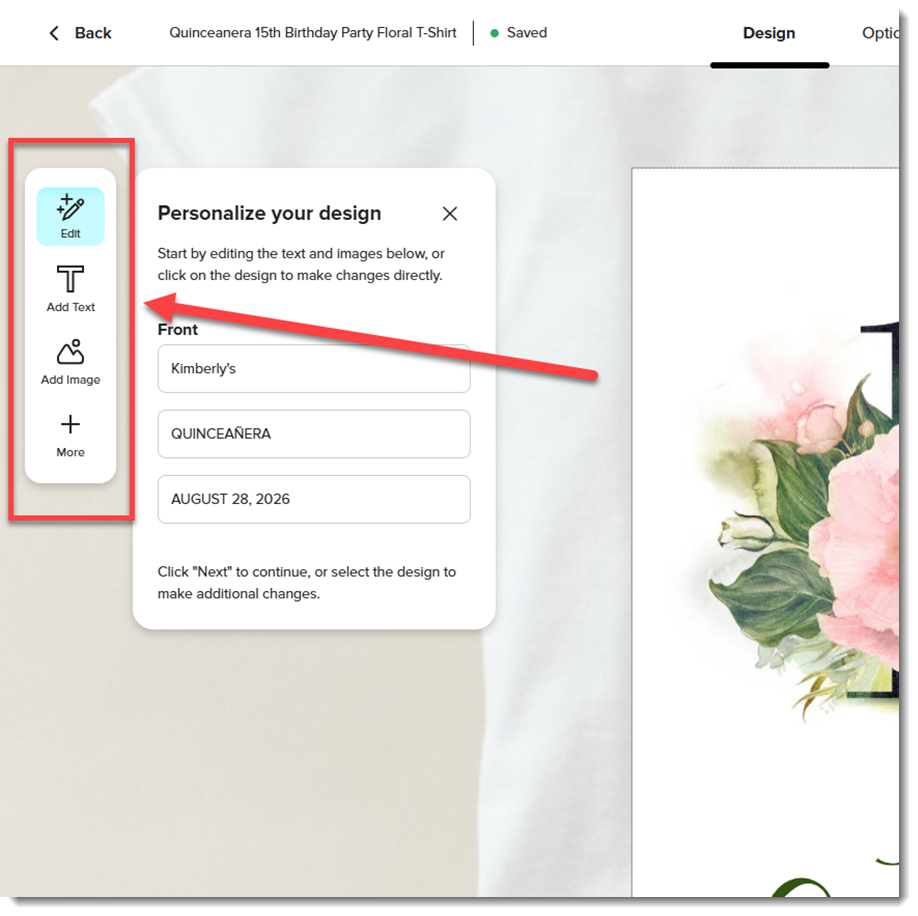Click the Personalize your design heading

(x=269, y=213)
